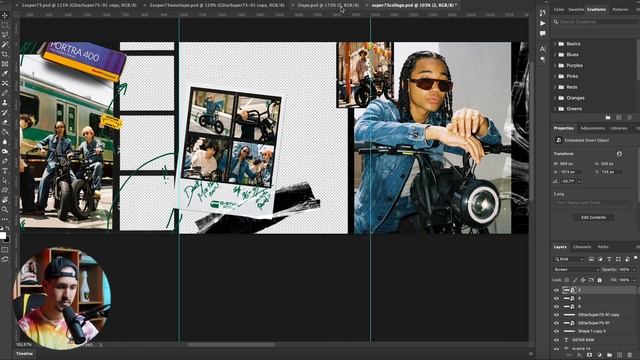Create a new layer group

point(609,355)
